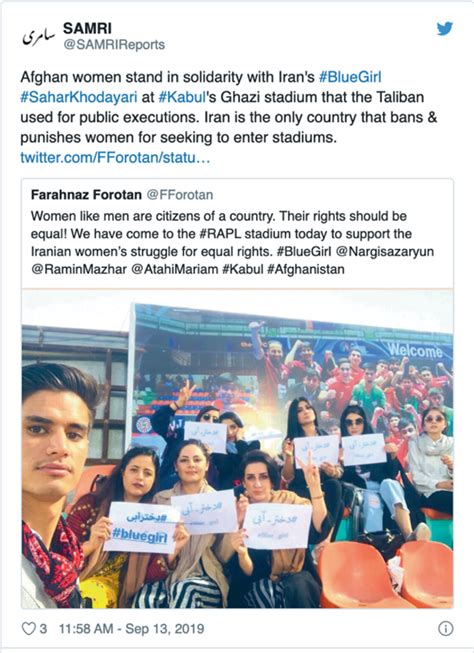Screen dimensions: 474x653
Task: Open the SAMRI account name
Action: pos(87,28)
